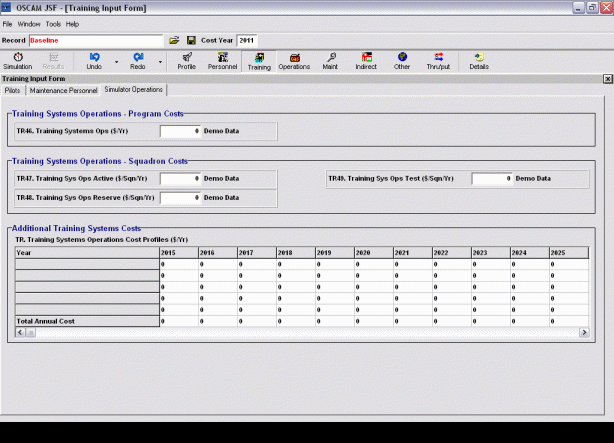This screenshot has width=614, height=443.
Task: Switch to the Maintenance Personnel tab
Action: click(63, 90)
